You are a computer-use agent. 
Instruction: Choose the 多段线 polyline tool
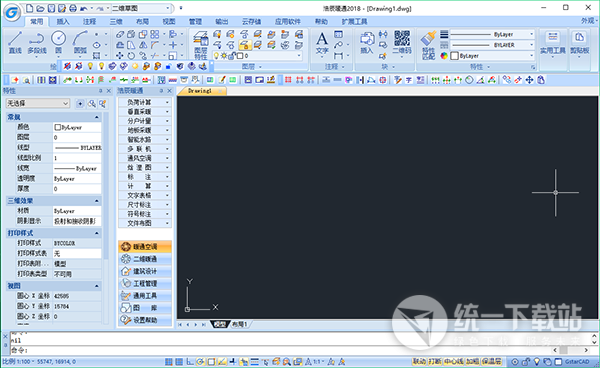[x=37, y=43]
